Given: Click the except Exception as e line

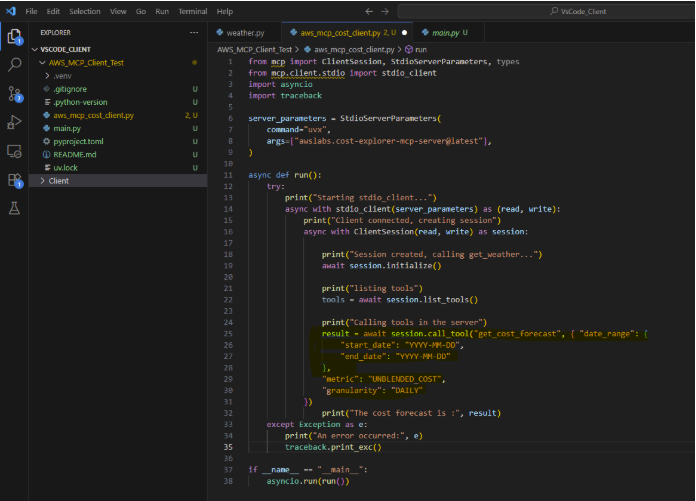Looking at the screenshot, I should [317, 424].
